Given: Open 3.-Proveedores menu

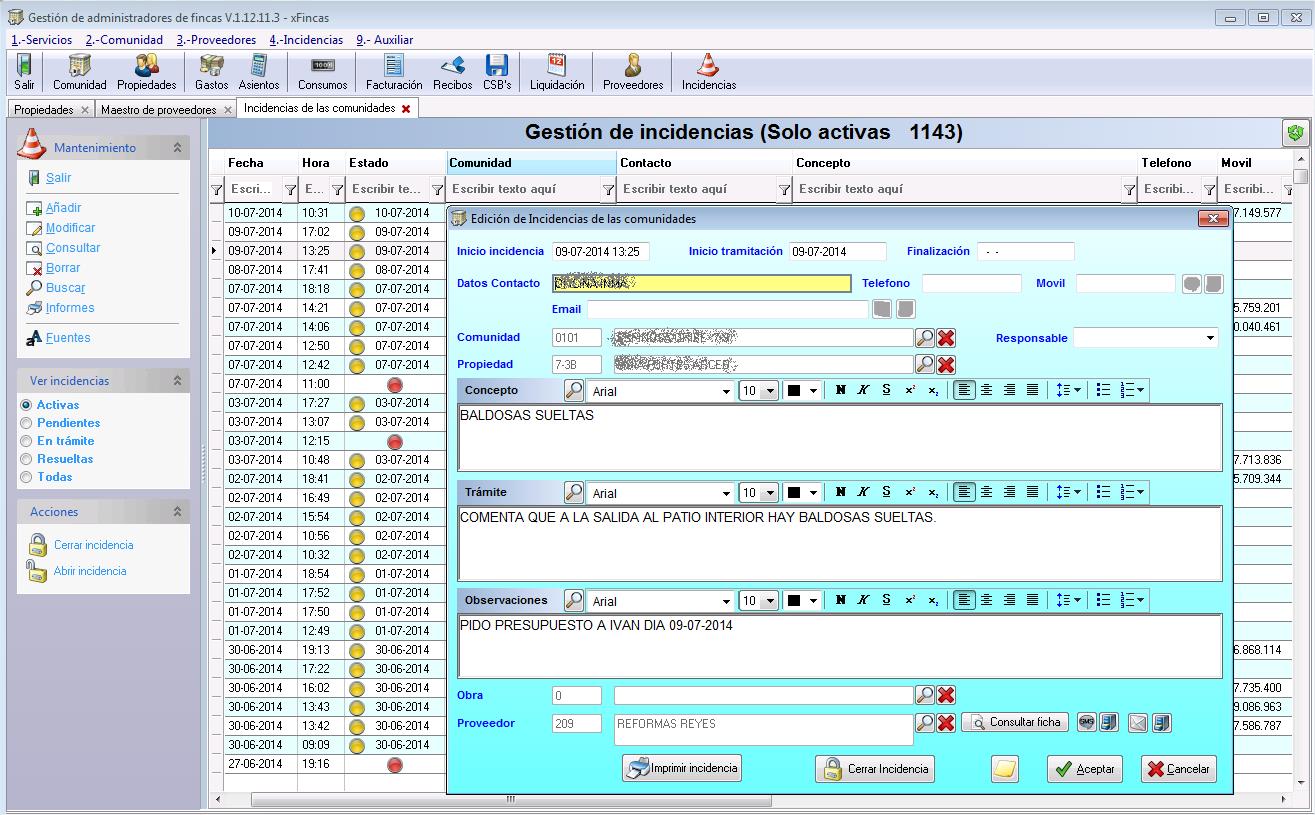Looking at the screenshot, I should pos(216,40).
